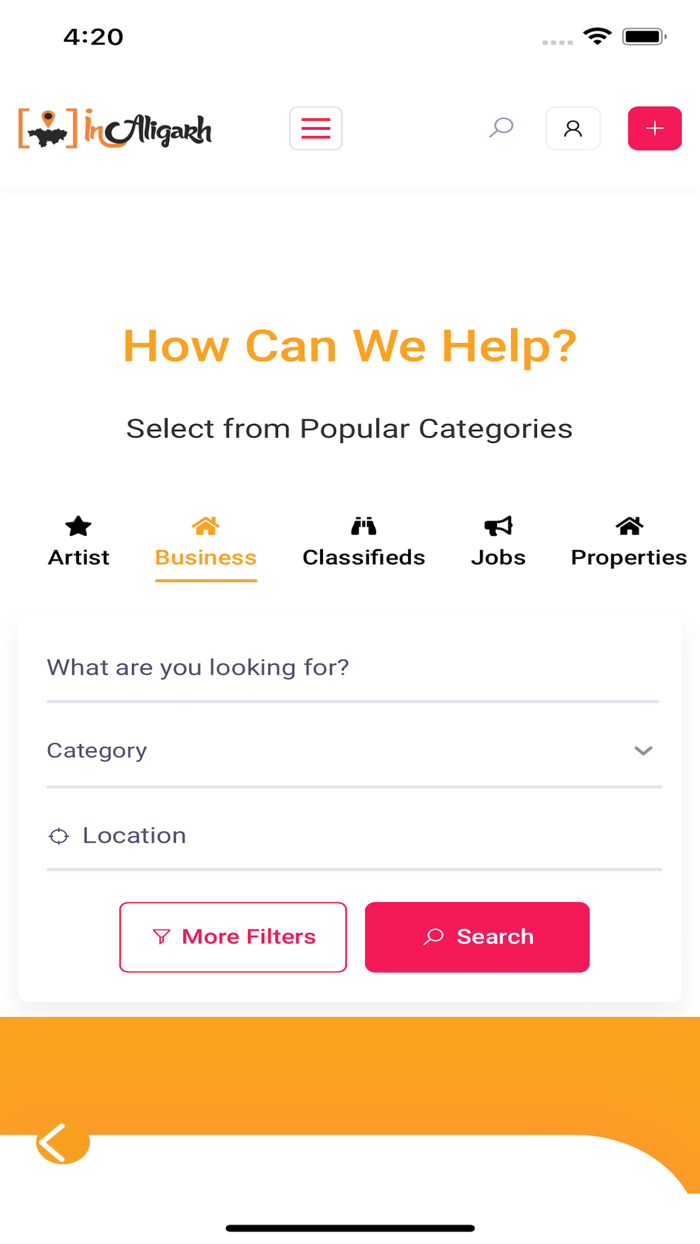This screenshot has width=700, height=1244.
Task: Show More Filters options
Action: coord(233,937)
